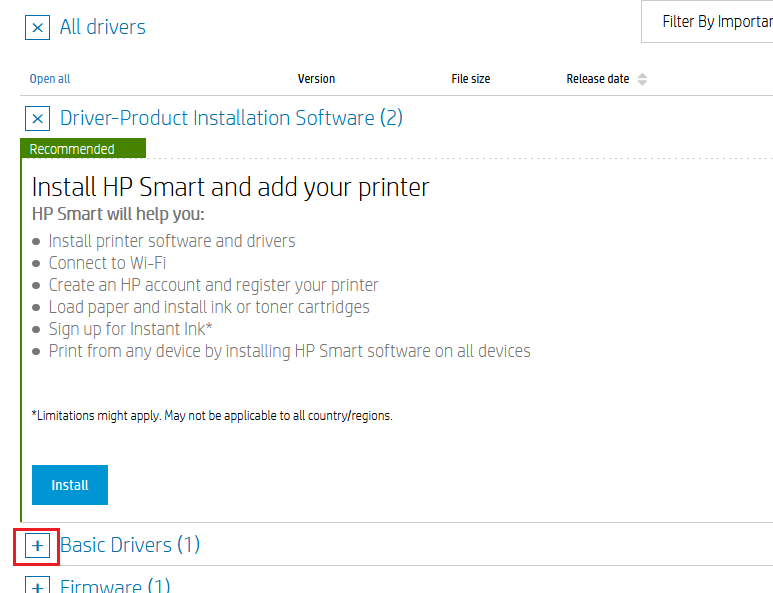The height and width of the screenshot is (593, 773).
Task: Click 'Load paper and install ink' text
Action: (x=209, y=307)
